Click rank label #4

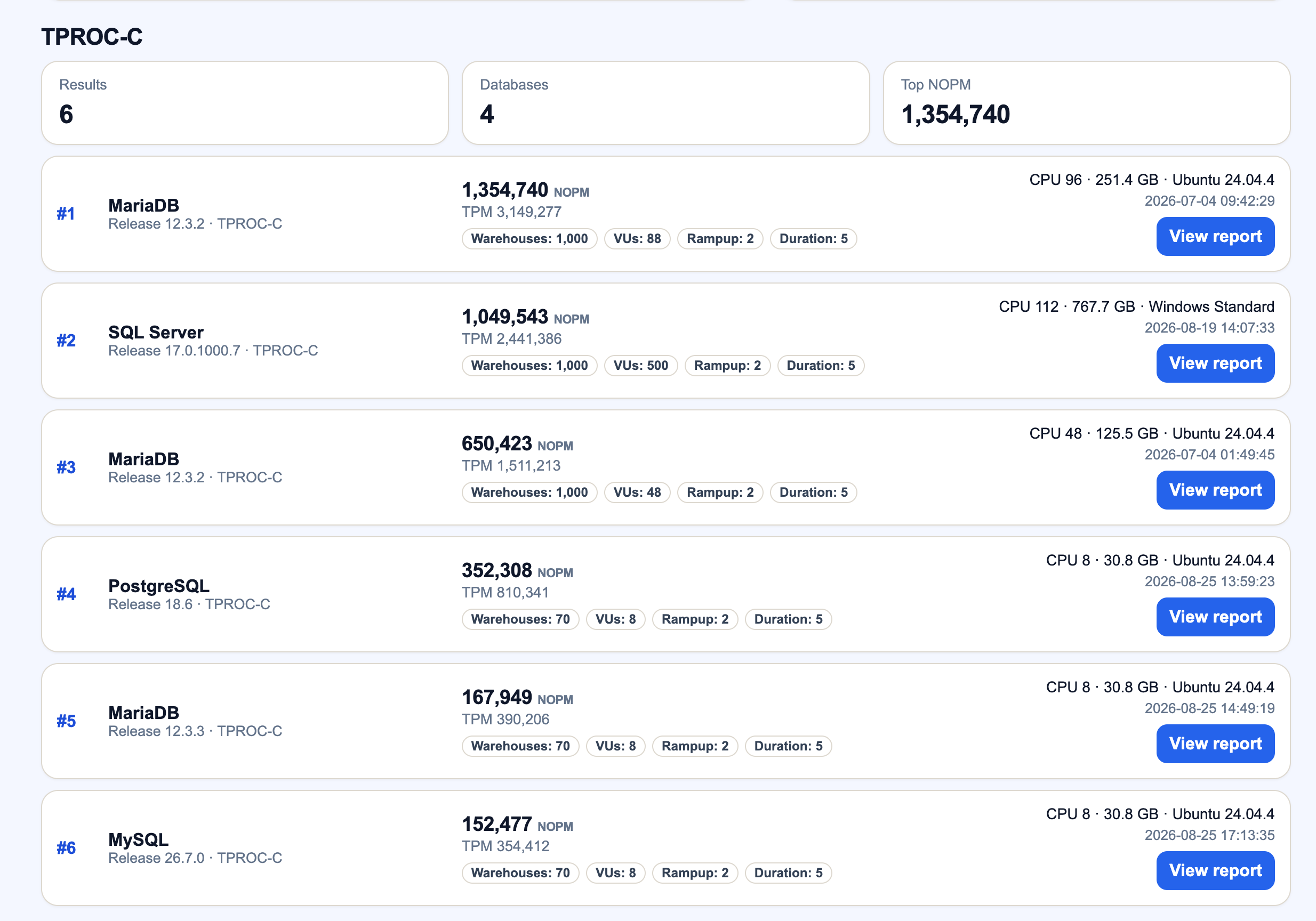pyautogui.click(x=66, y=594)
